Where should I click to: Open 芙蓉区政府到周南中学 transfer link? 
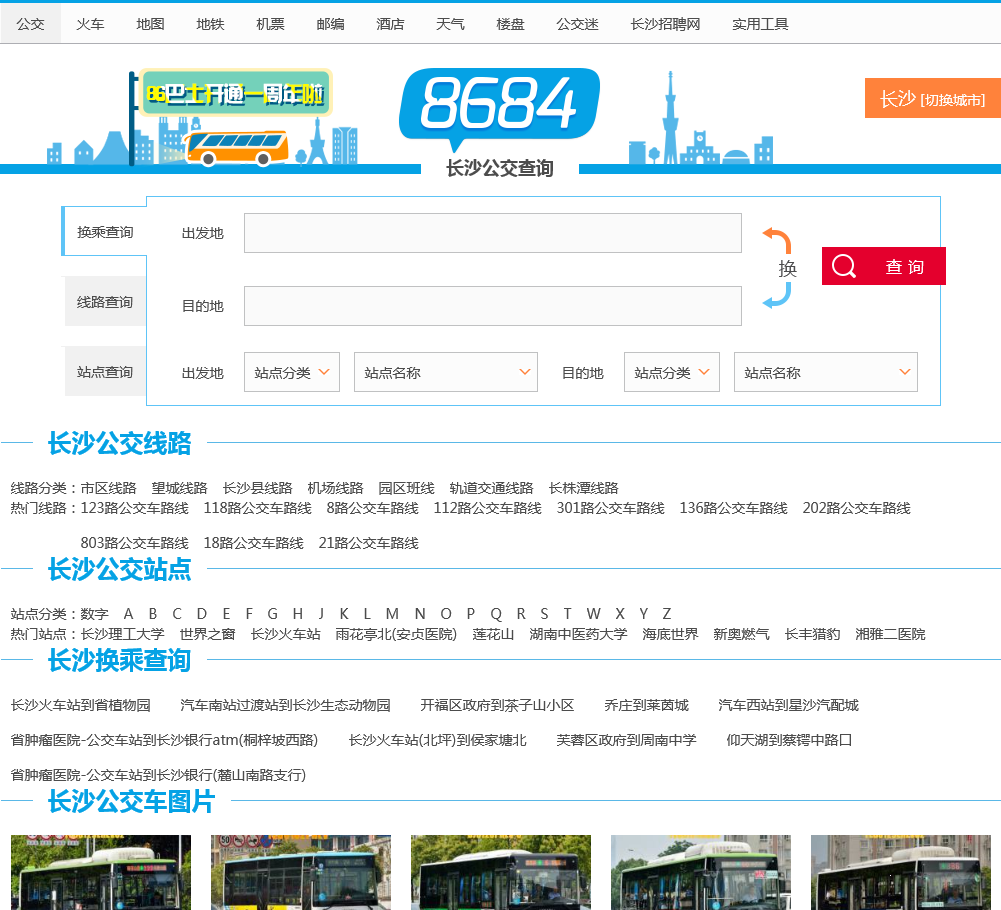pos(626,740)
